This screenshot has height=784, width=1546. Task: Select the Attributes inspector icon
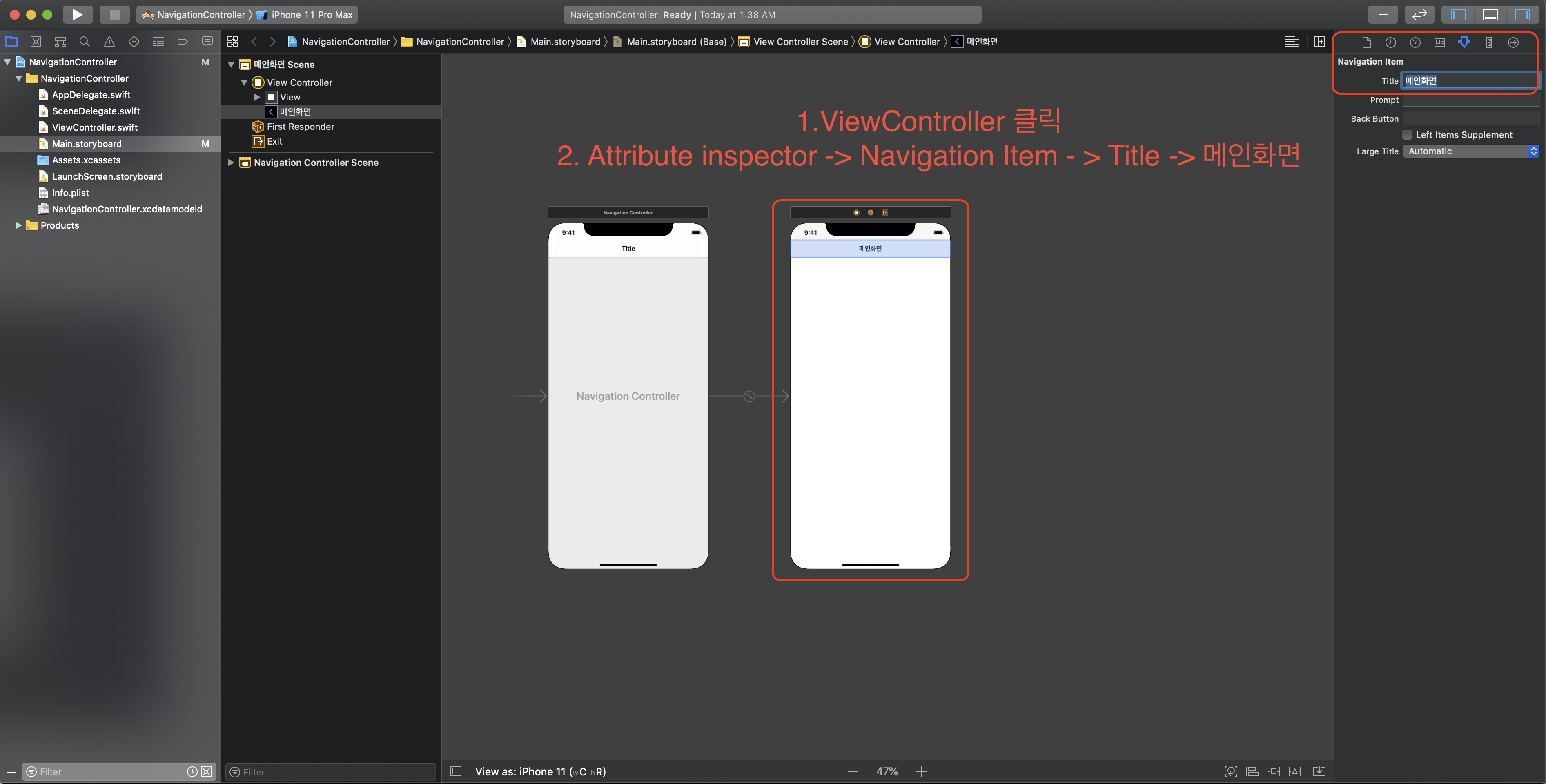(1464, 42)
